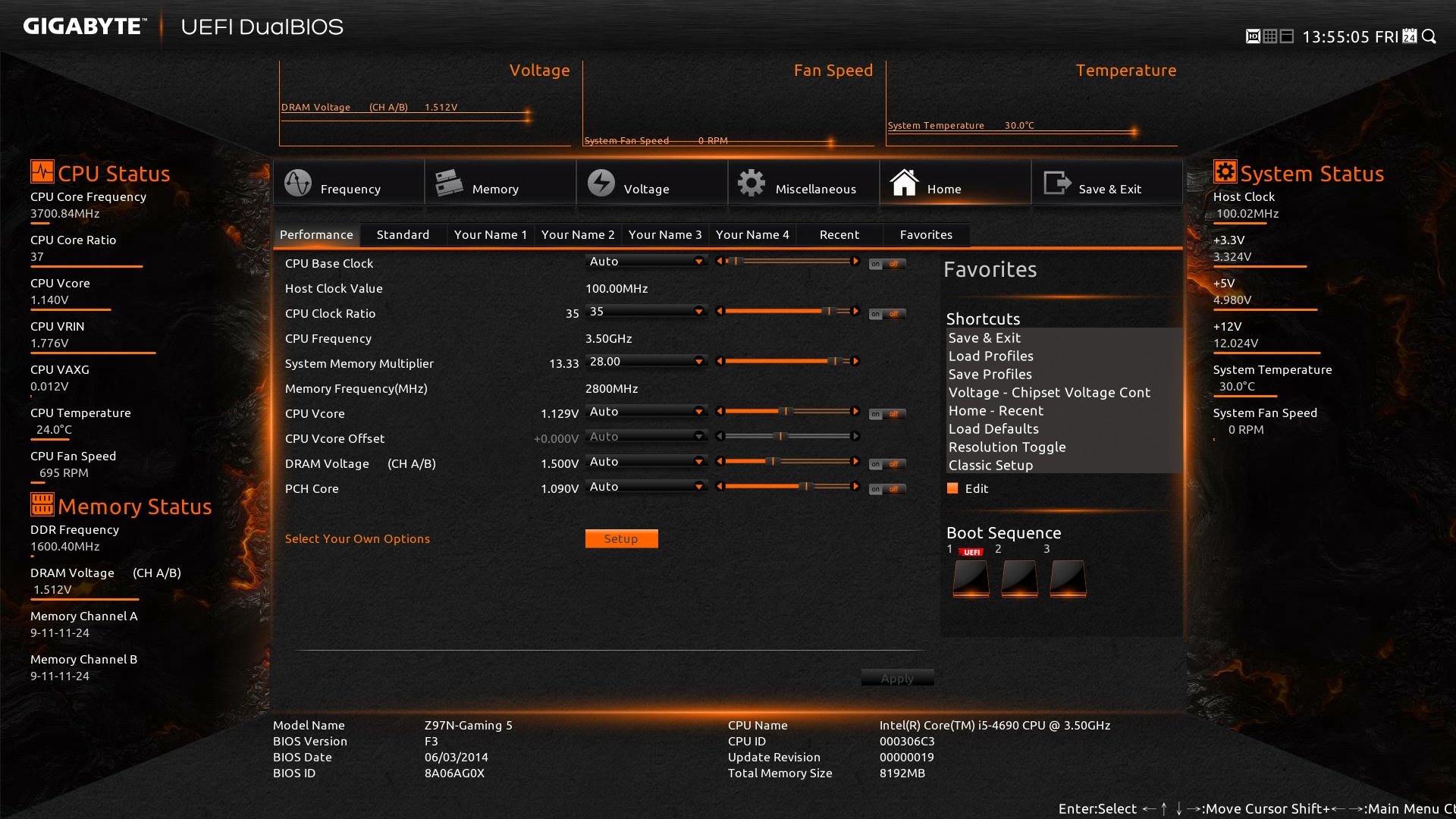1456x819 pixels.
Task: Switch to the Standard tab
Action: pos(403,234)
